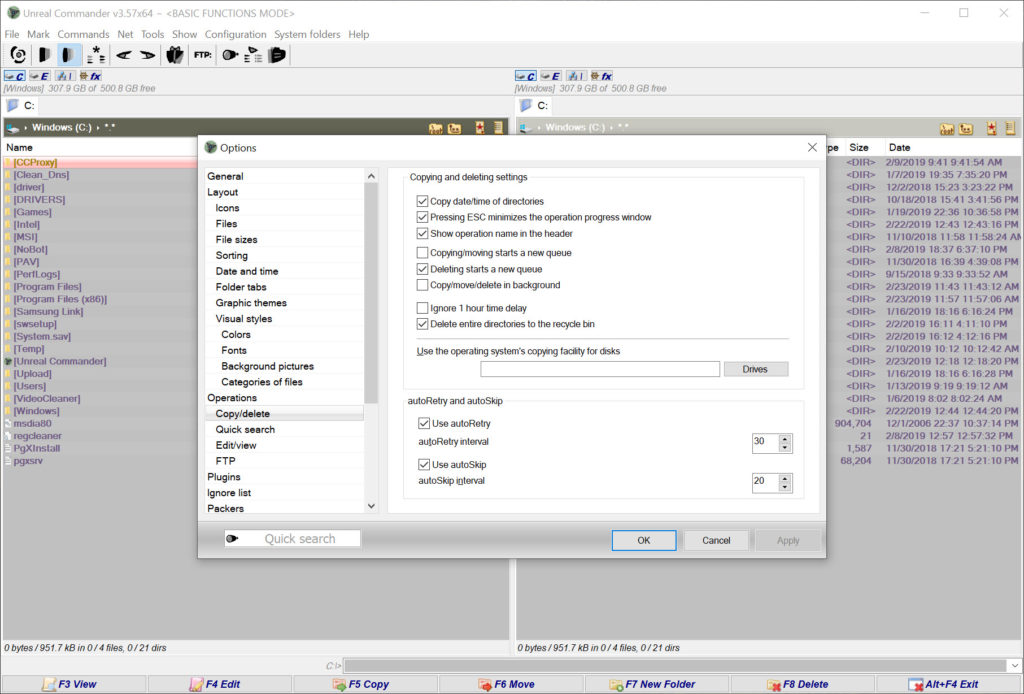Open history list icon in left panel path bar

[x=498, y=128]
